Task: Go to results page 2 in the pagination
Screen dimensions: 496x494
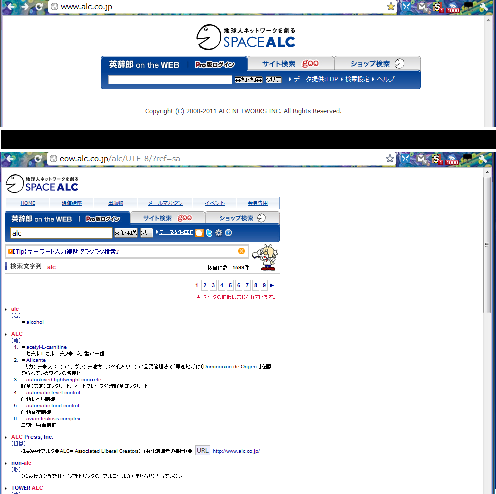Action: tap(205, 285)
